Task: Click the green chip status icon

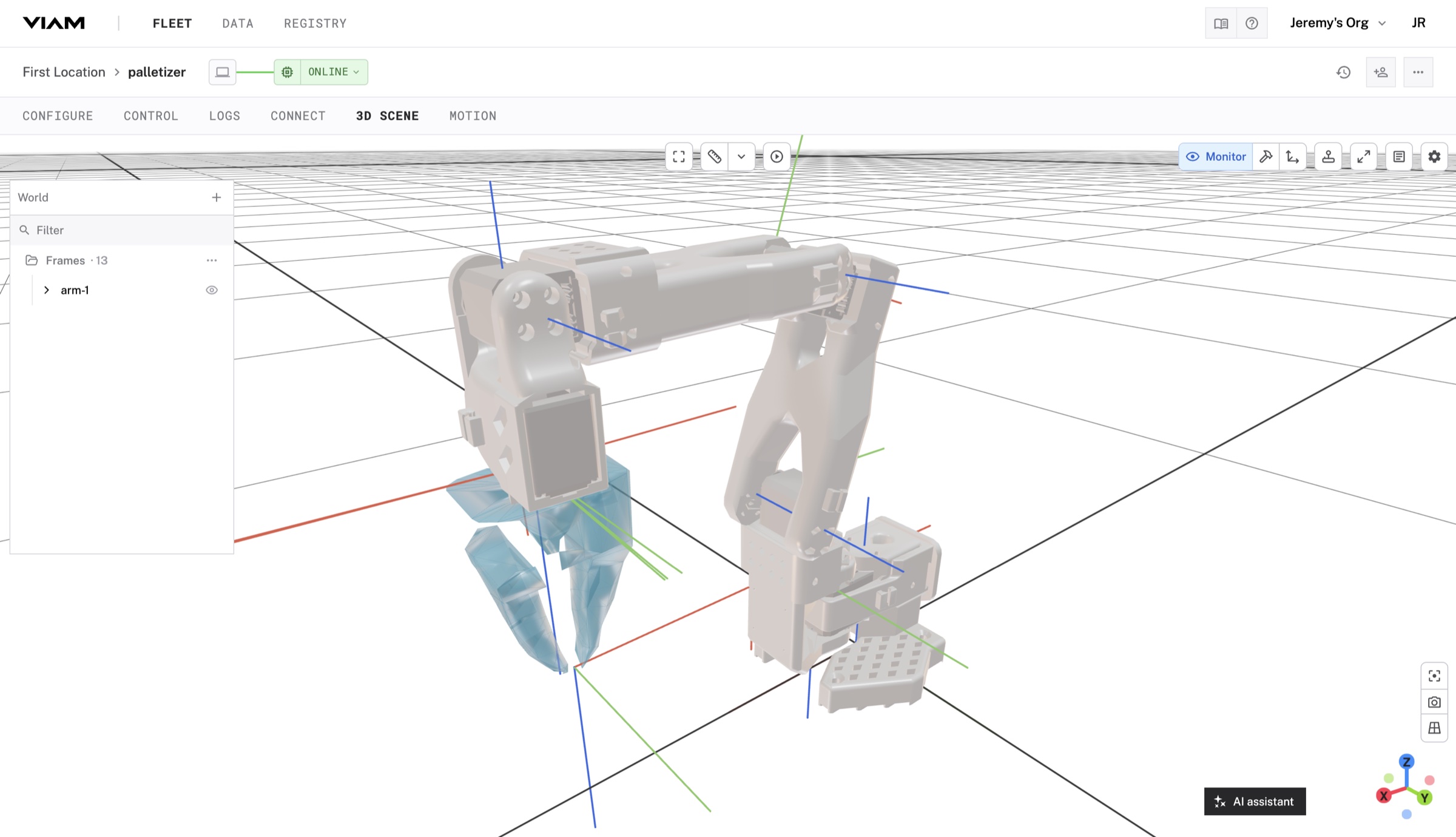Action: [287, 72]
